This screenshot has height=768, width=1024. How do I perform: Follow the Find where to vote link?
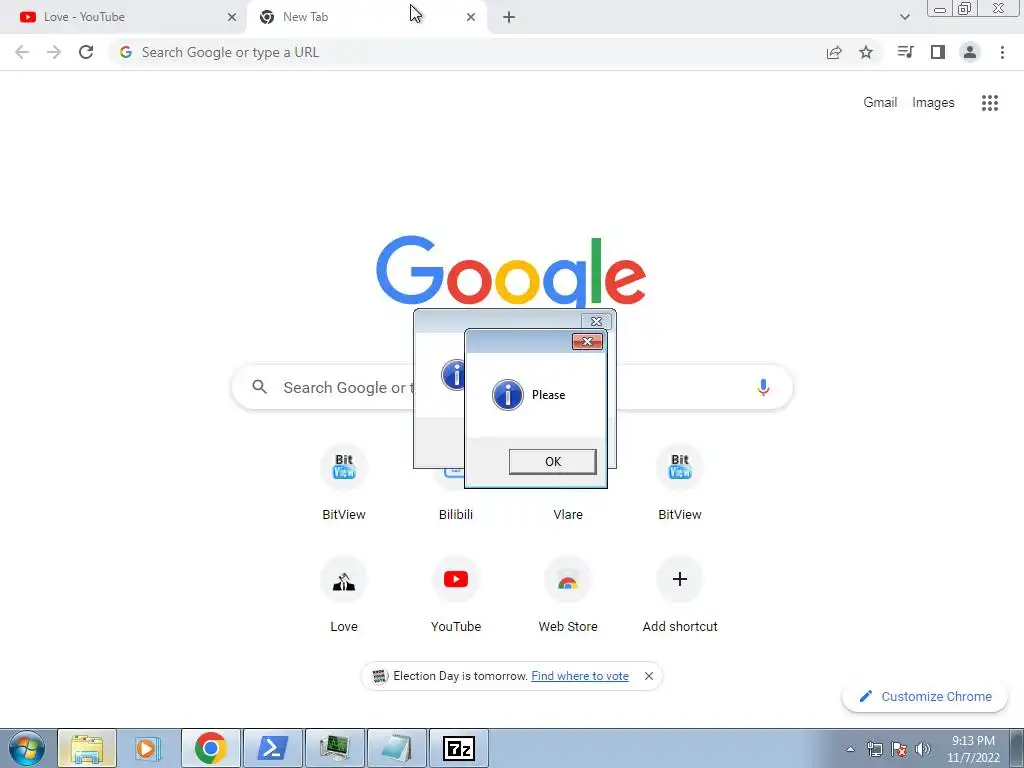(580, 676)
